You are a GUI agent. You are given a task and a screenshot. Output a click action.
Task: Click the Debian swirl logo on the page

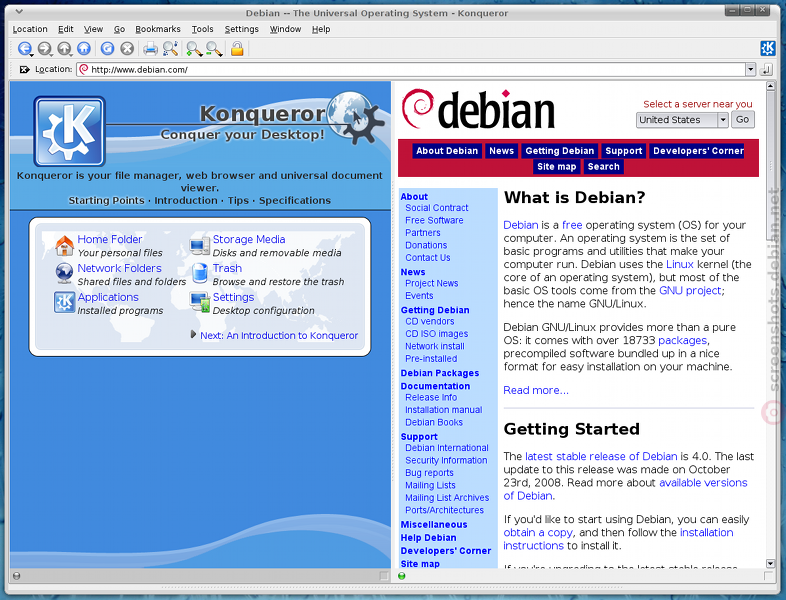tap(418, 108)
